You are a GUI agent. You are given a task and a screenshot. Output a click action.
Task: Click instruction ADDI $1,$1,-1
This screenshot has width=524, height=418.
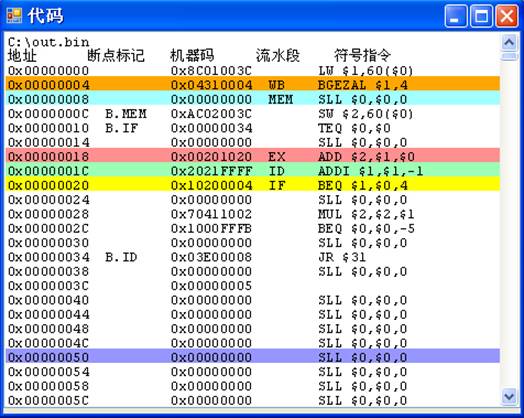coord(371,171)
